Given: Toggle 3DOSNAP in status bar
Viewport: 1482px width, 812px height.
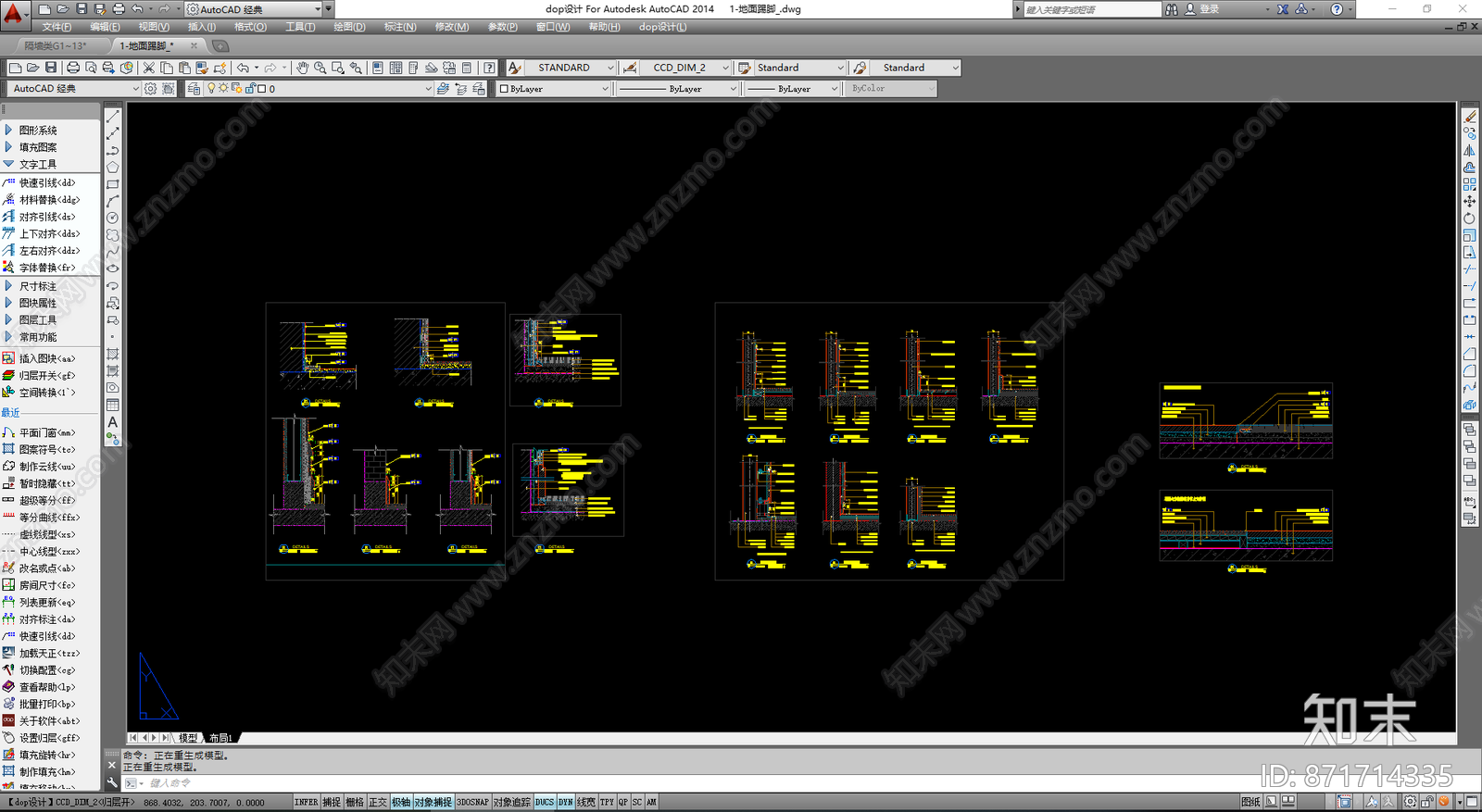Looking at the screenshot, I should (472, 802).
